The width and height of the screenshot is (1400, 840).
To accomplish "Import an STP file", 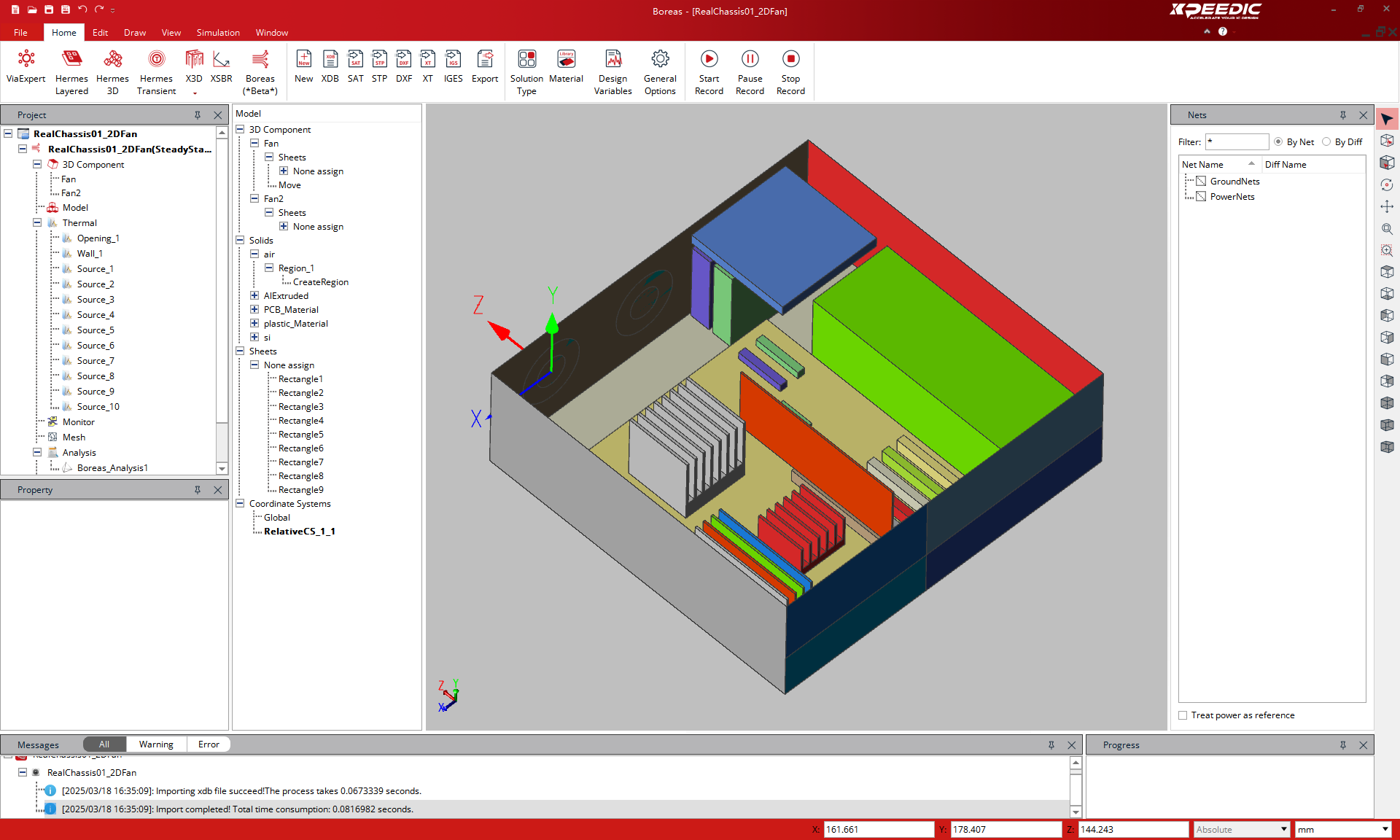I will point(379,67).
